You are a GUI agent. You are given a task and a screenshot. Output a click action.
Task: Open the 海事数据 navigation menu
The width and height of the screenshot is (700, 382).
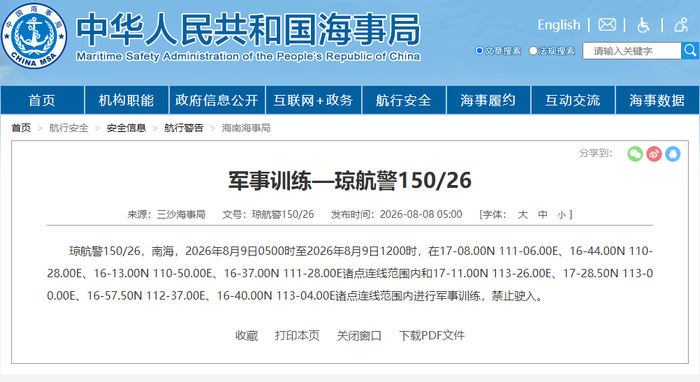click(x=657, y=100)
